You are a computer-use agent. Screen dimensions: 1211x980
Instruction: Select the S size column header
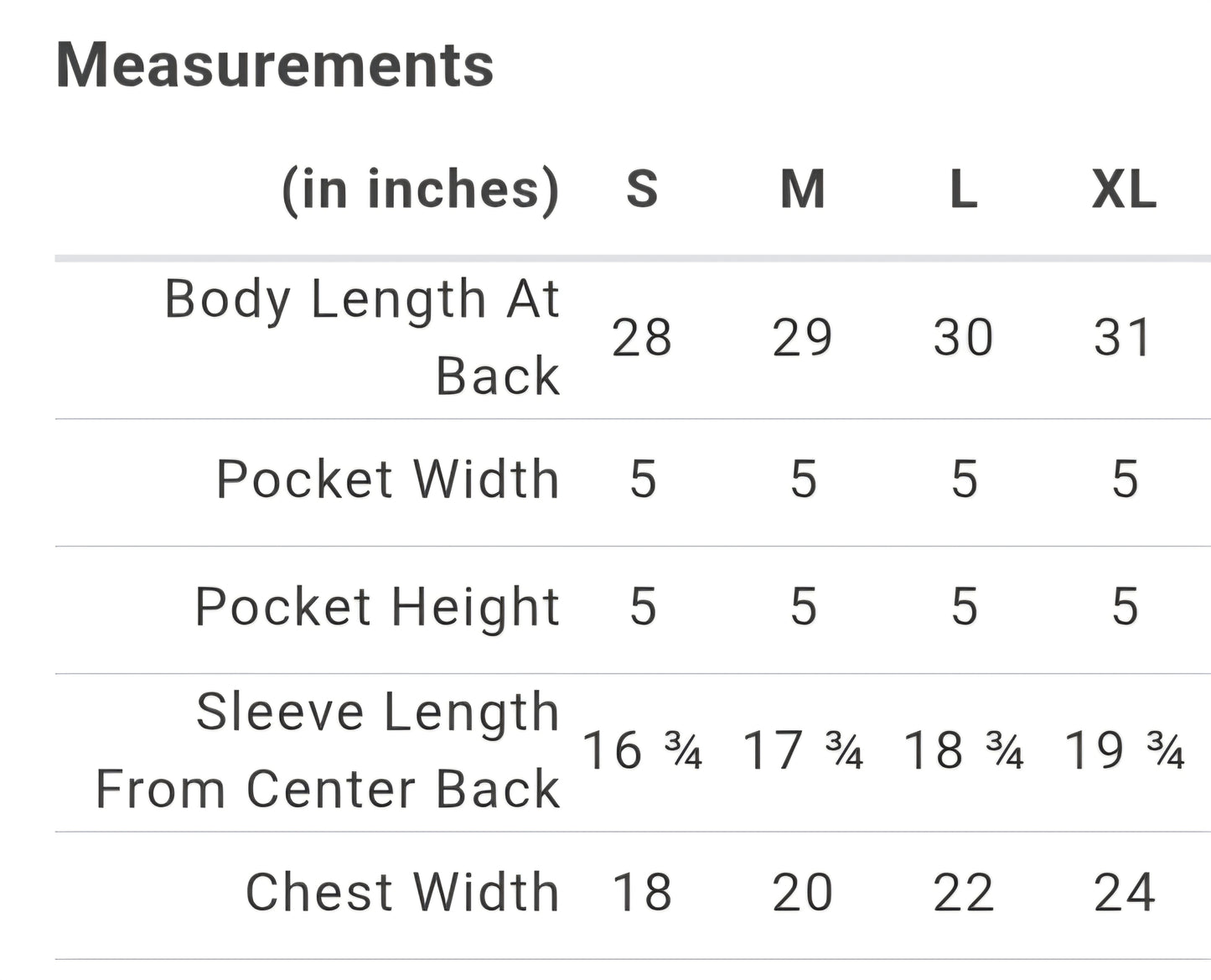click(x=642, y=189)
